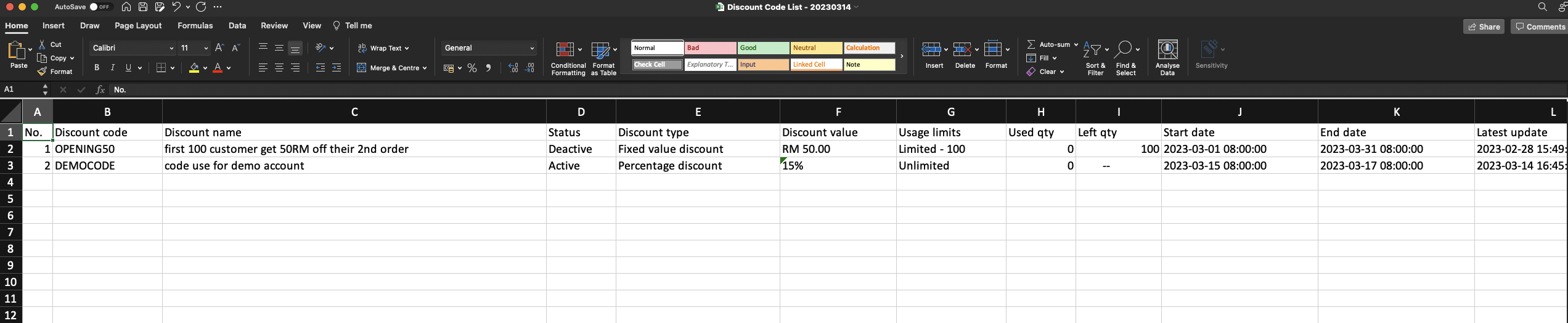The height and width of the screenshot is (323, 1568).
Task: Open the Merge & Centre dropdown arrow
Action: click(425, 68)
